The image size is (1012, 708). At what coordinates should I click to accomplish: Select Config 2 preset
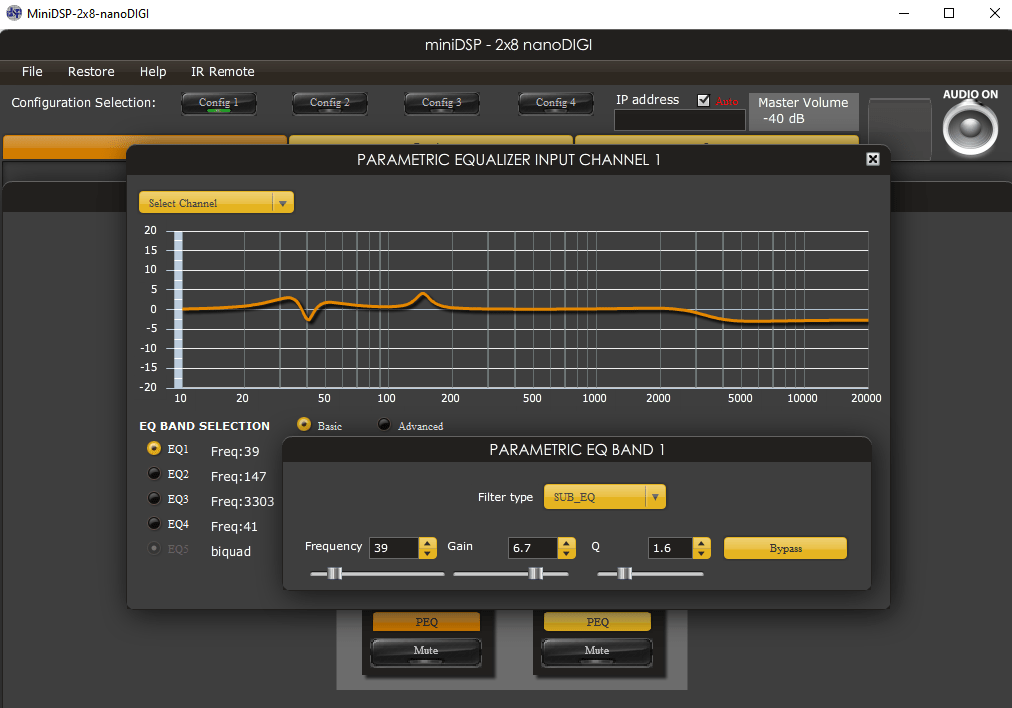pos(330,103)
